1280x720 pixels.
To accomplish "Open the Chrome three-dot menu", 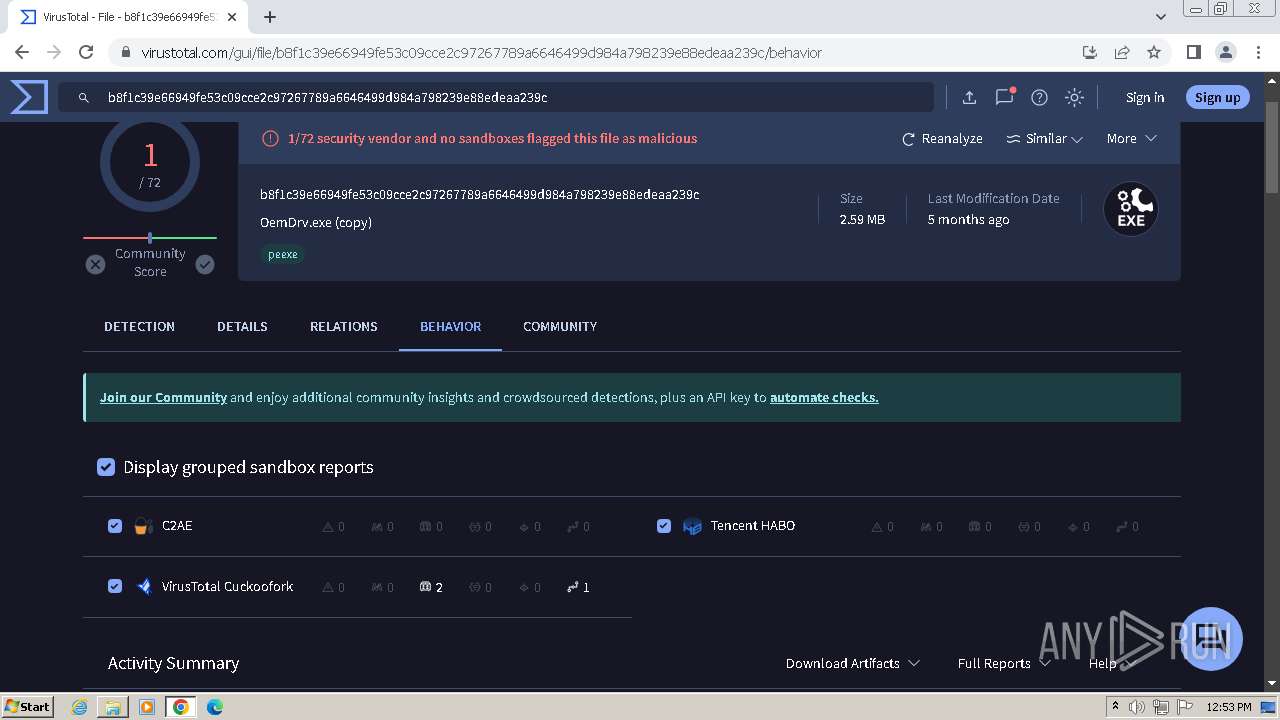I will pos(1257,52).
